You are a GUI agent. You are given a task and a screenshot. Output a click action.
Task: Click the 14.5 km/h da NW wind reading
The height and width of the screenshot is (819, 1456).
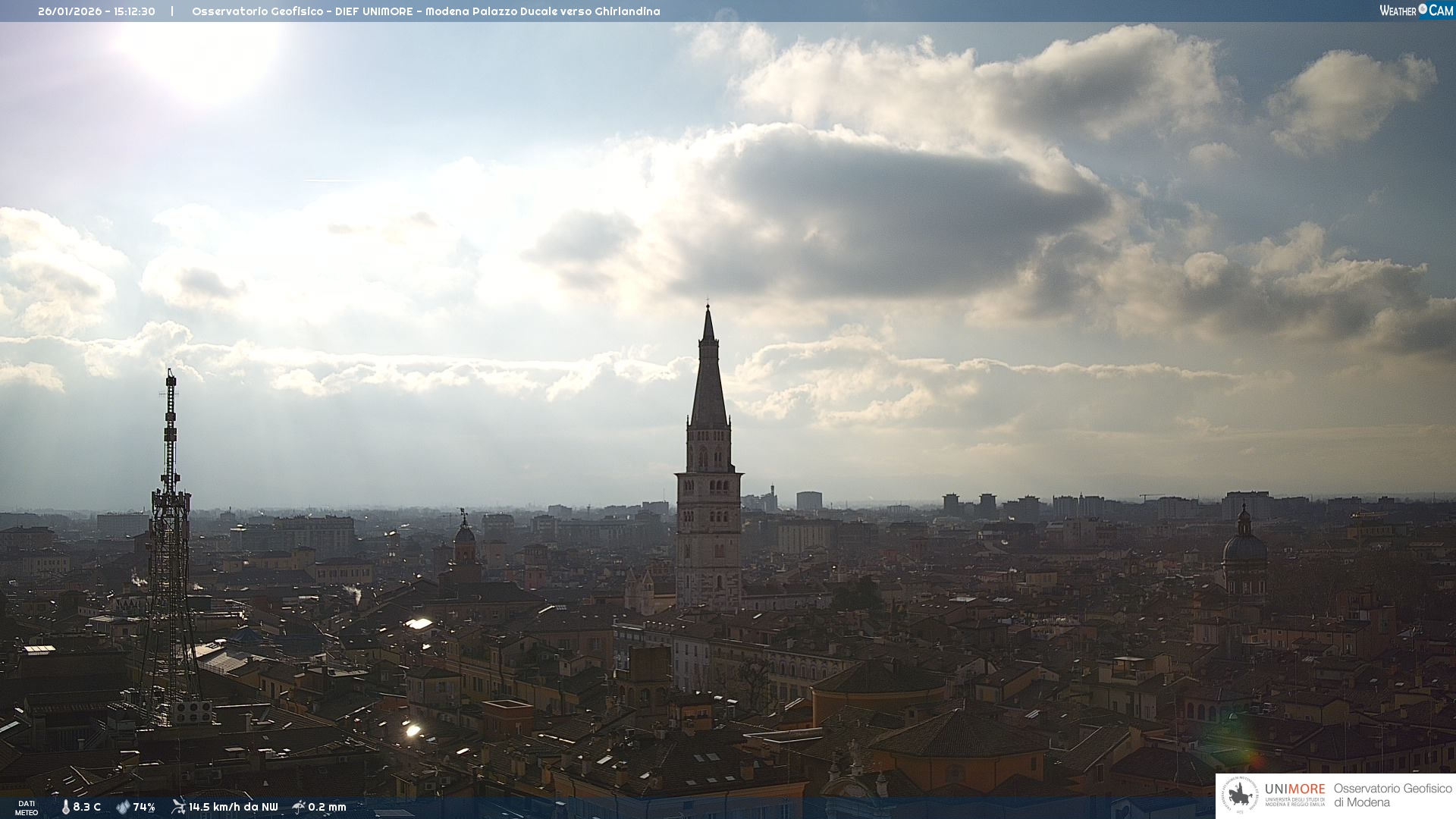233,807
